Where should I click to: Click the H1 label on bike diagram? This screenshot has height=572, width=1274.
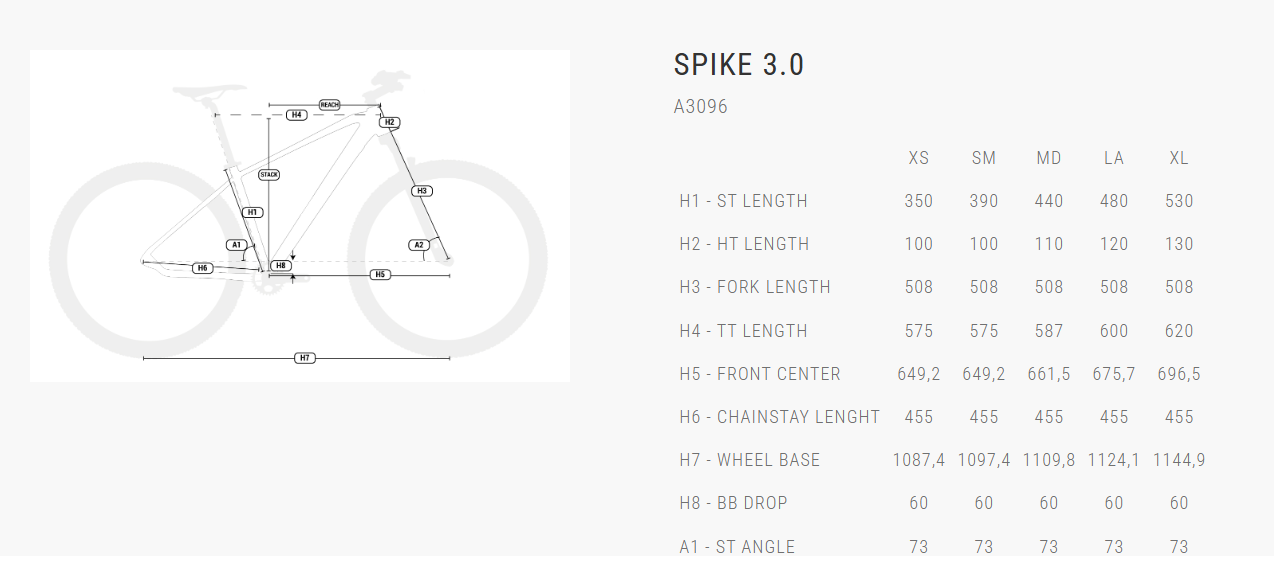coord(253,212)
